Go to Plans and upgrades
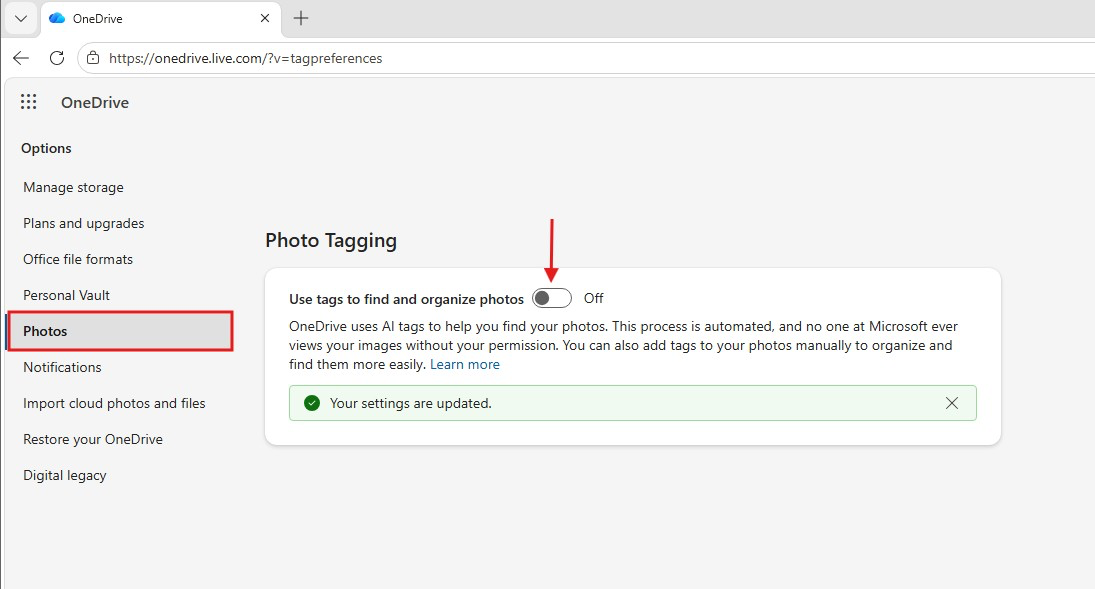 (x=84, y=223)
